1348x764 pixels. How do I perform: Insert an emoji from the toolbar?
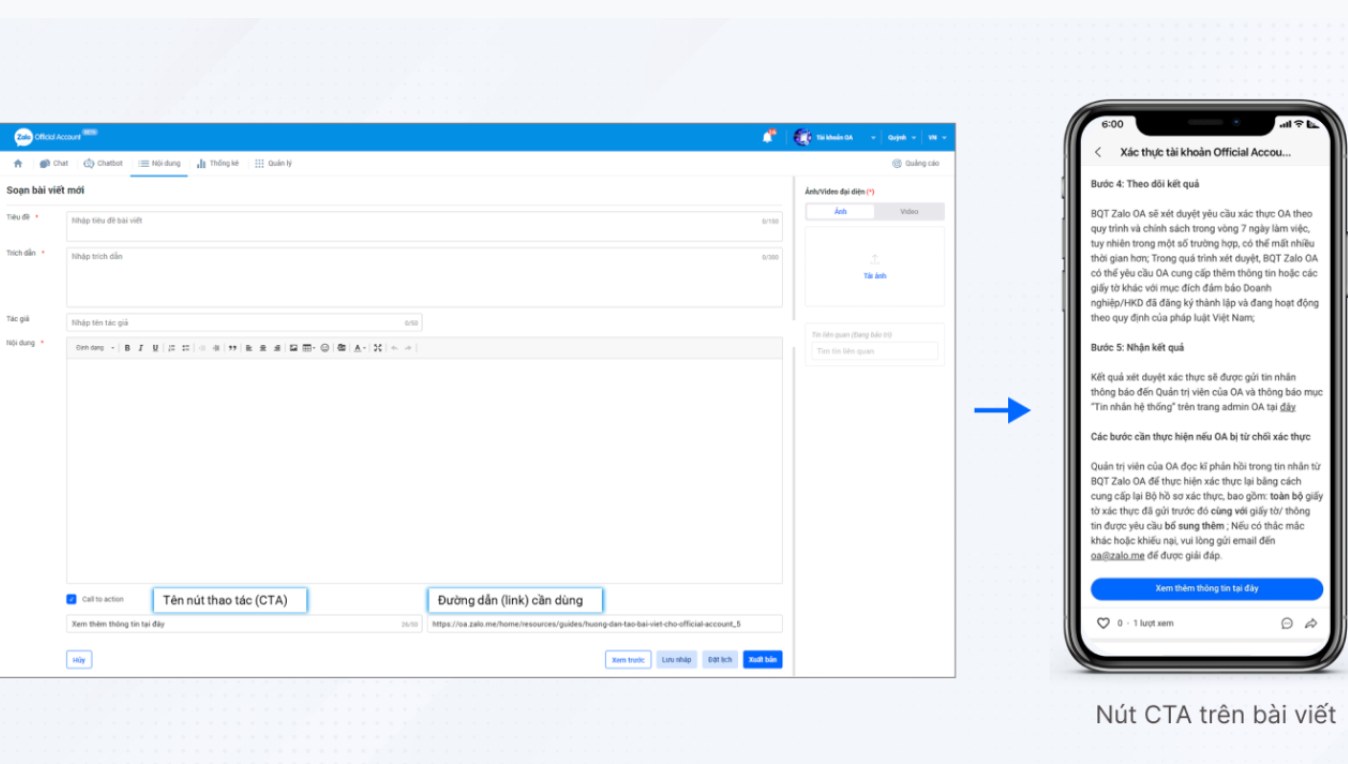(325, 348)
